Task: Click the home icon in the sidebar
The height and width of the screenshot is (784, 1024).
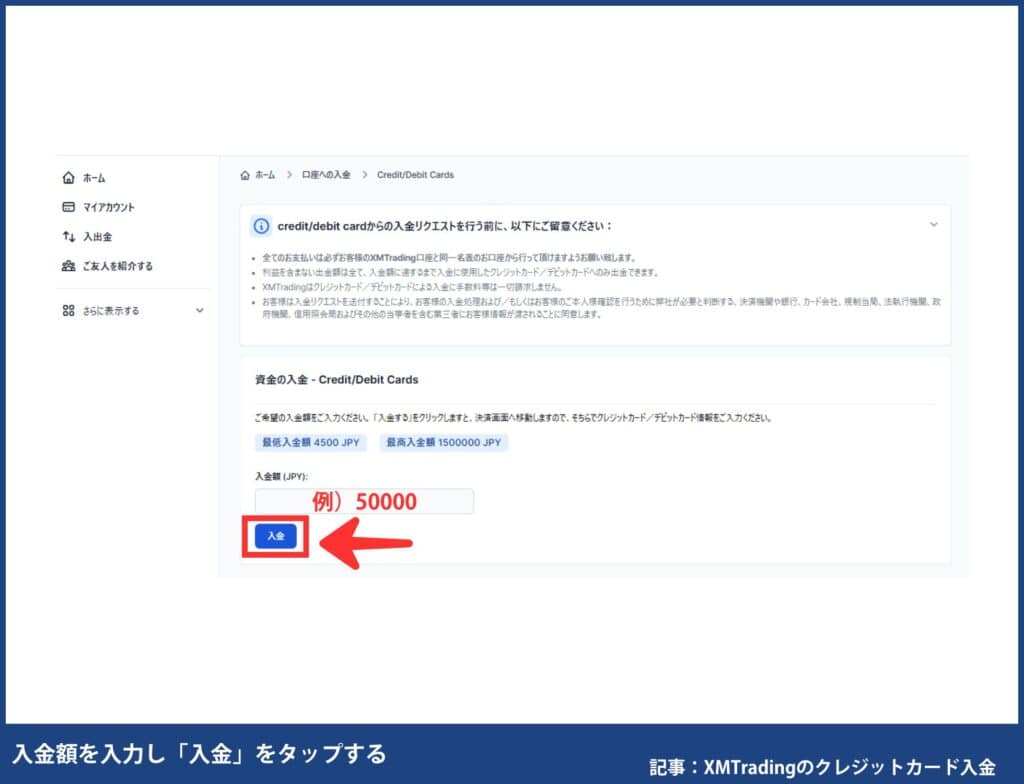Action: pyautogui.click(x=70, y=177)
